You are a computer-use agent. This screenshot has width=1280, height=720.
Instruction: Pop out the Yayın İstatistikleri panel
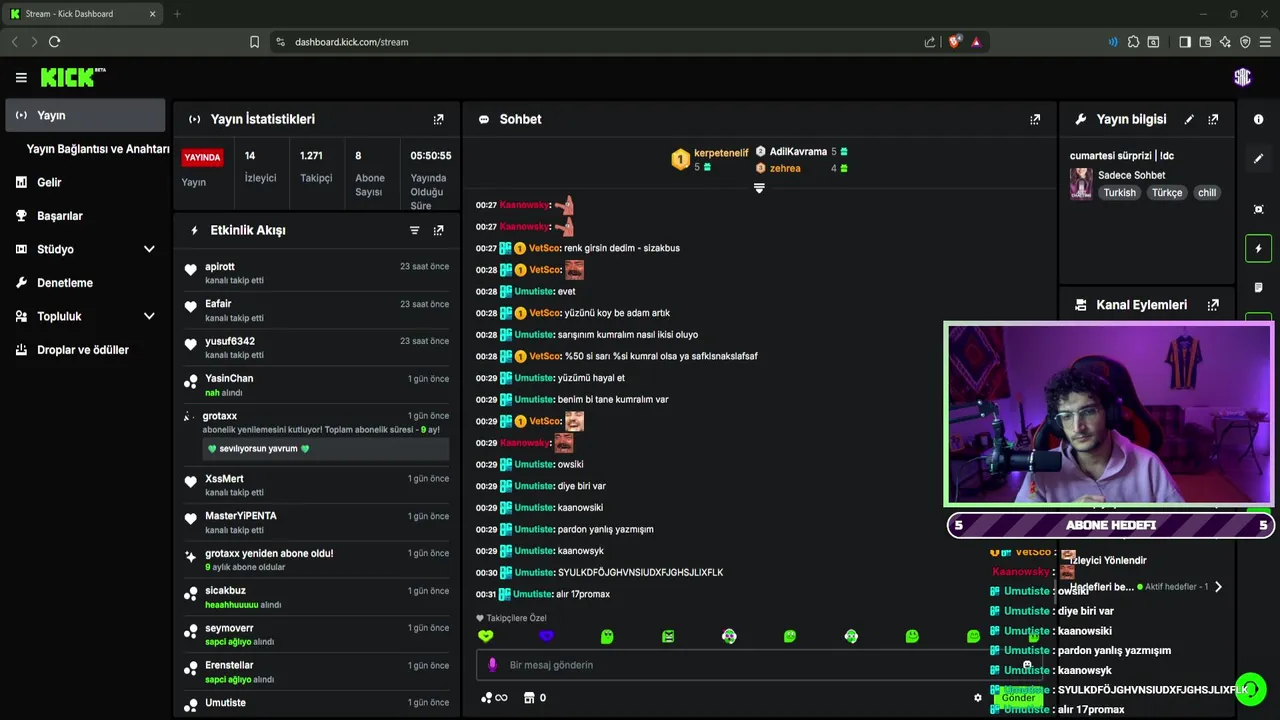438,119
